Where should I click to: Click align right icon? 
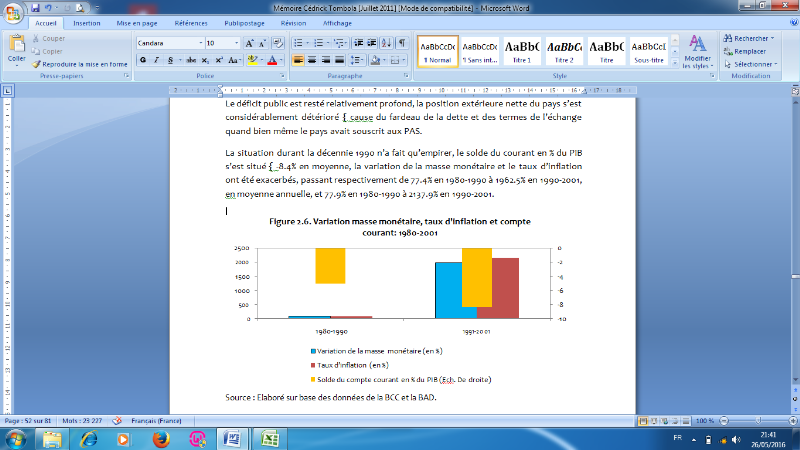pyautogui.click(x=326, y=60)
